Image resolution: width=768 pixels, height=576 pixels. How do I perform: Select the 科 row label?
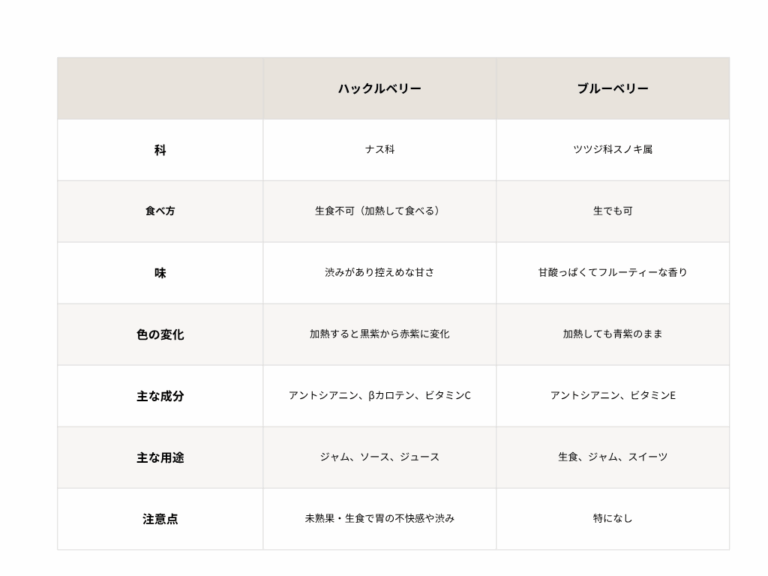click(160, 150)
